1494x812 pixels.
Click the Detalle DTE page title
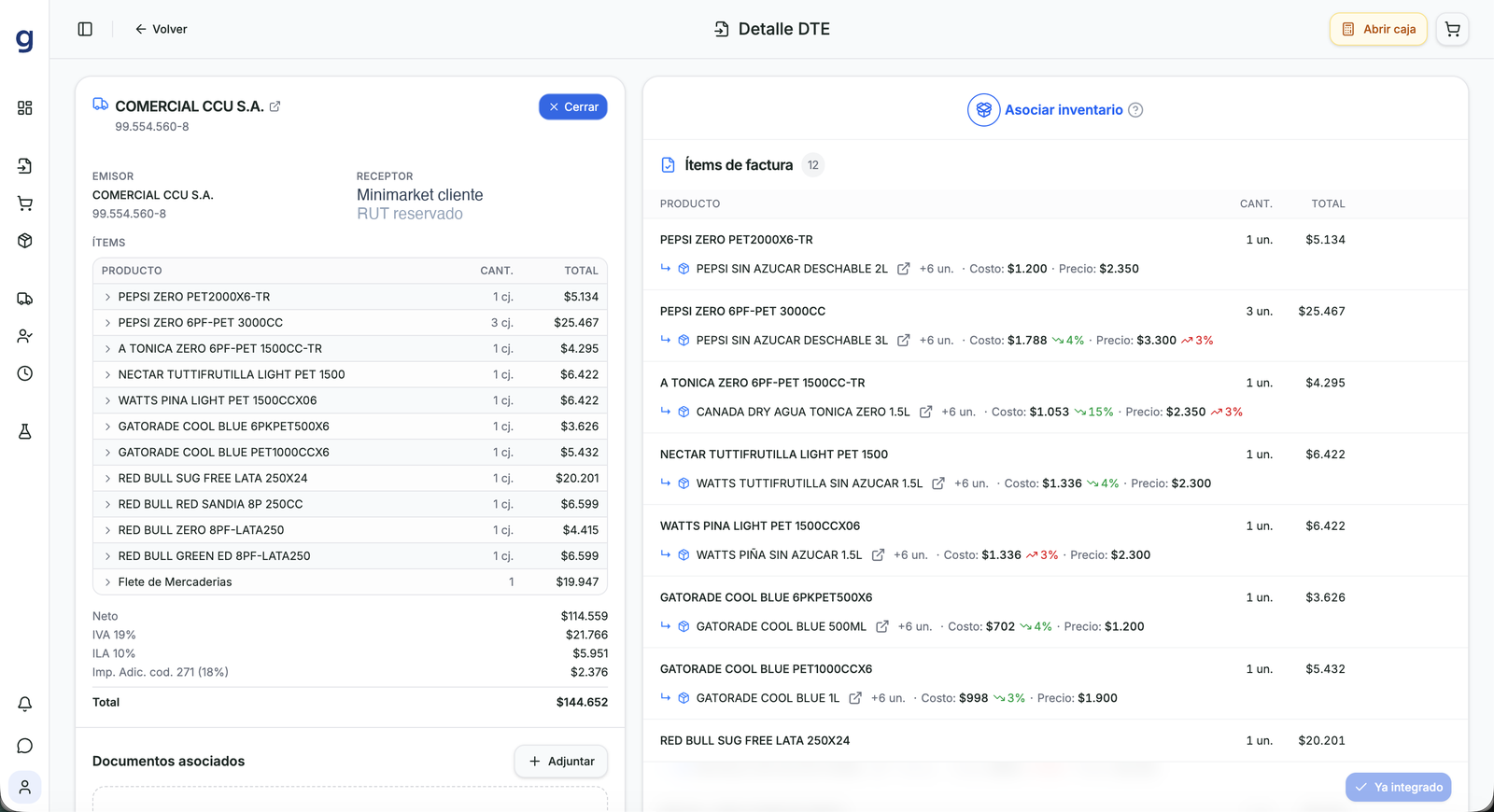click(x=784, y=29)
